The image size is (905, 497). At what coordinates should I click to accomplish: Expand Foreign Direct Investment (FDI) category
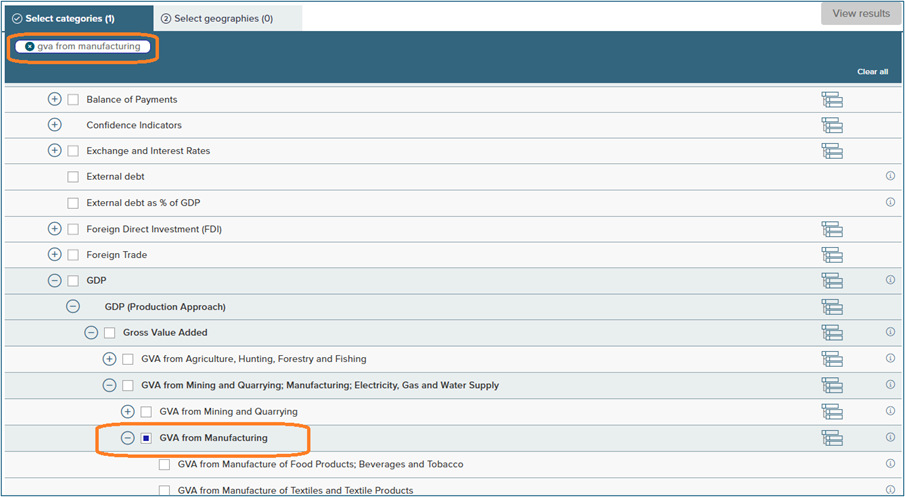[x=54, y=229]
